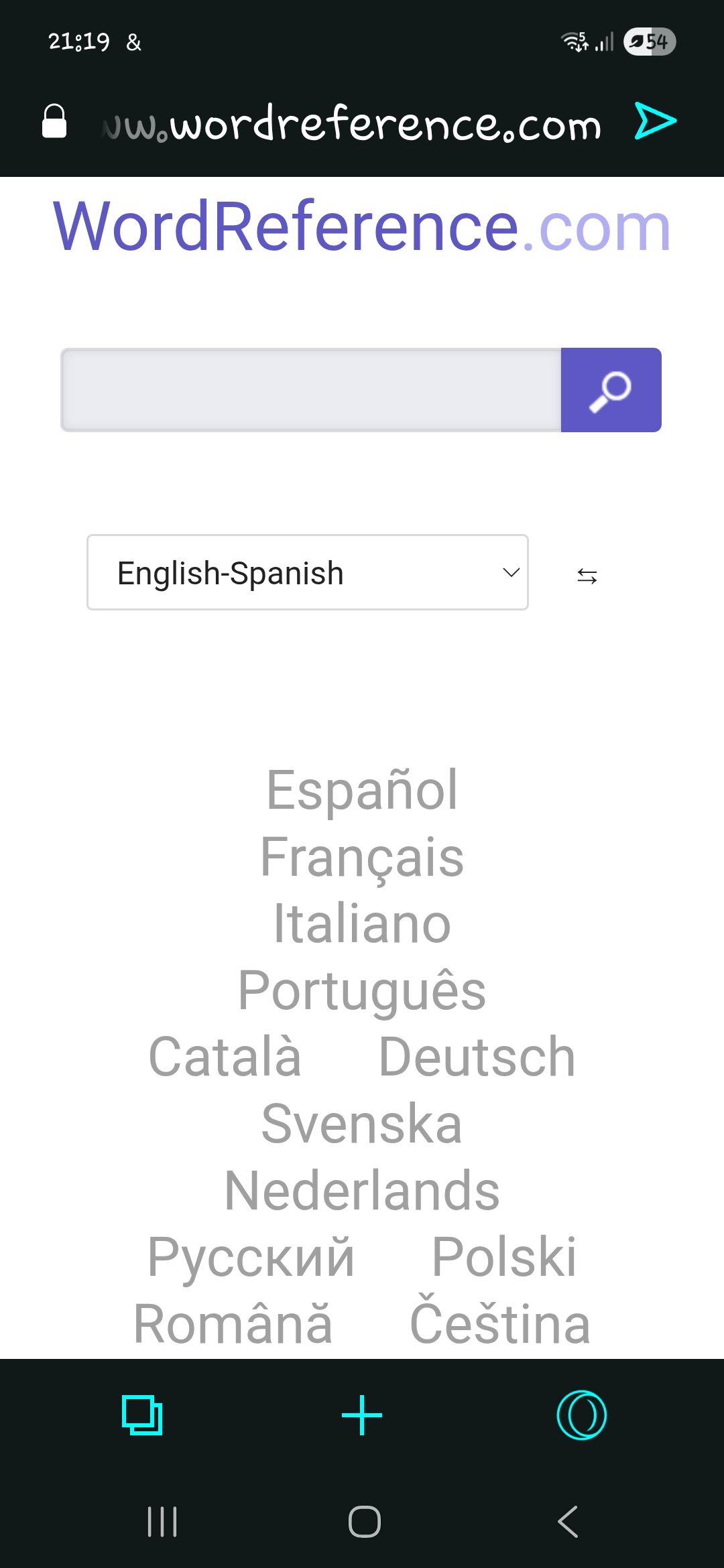Add a new browser tab
The width and height of the screenshot is (724, 1568).
tap(362, 1415)
